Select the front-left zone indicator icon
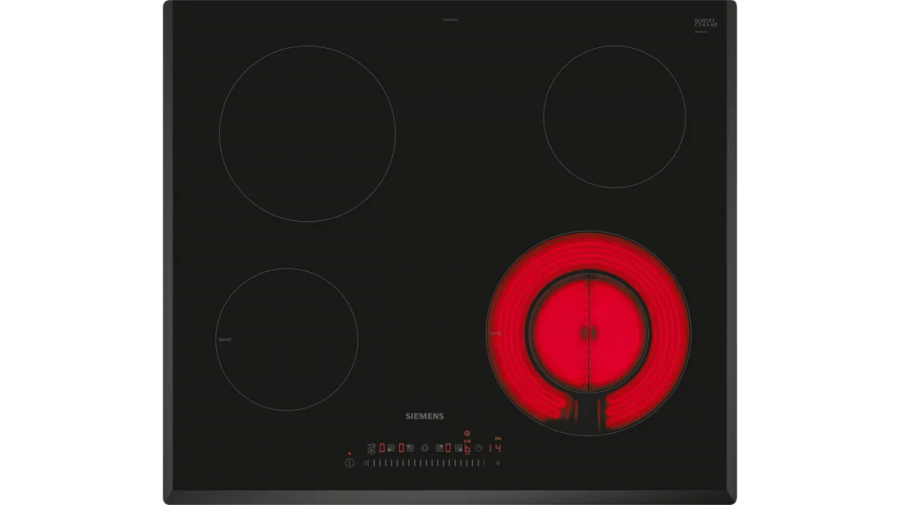Image resolution: width=900 pixels, height=505 pixels. (391, 448)
